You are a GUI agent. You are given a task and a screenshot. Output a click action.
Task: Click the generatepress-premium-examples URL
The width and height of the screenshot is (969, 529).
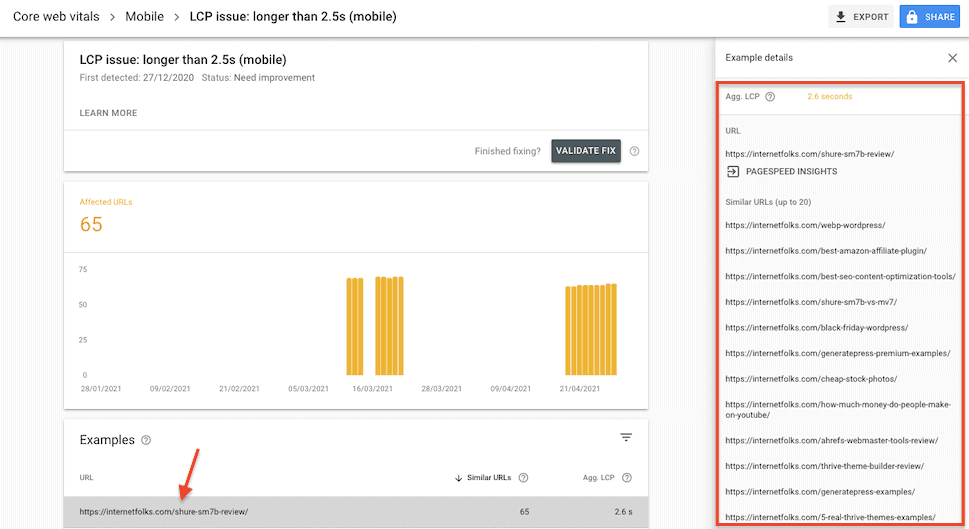(x=838, y=353)
